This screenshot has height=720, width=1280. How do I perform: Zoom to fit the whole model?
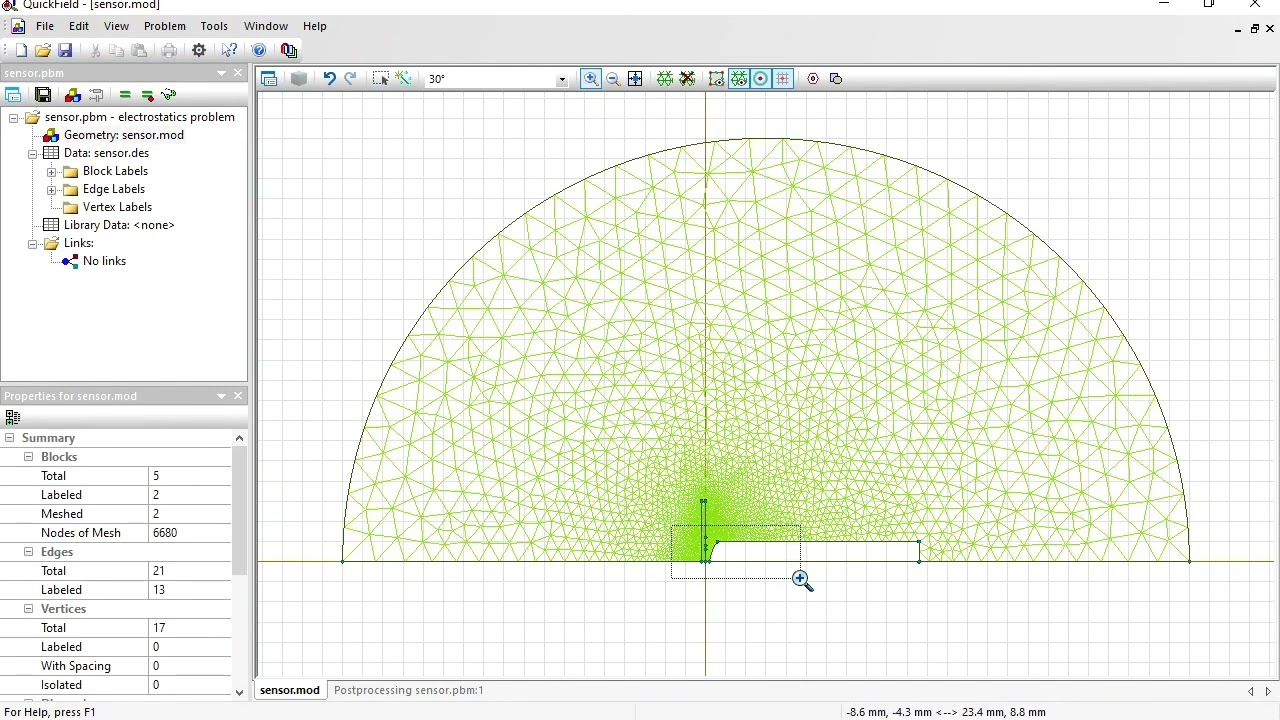[x=635, y=79]
